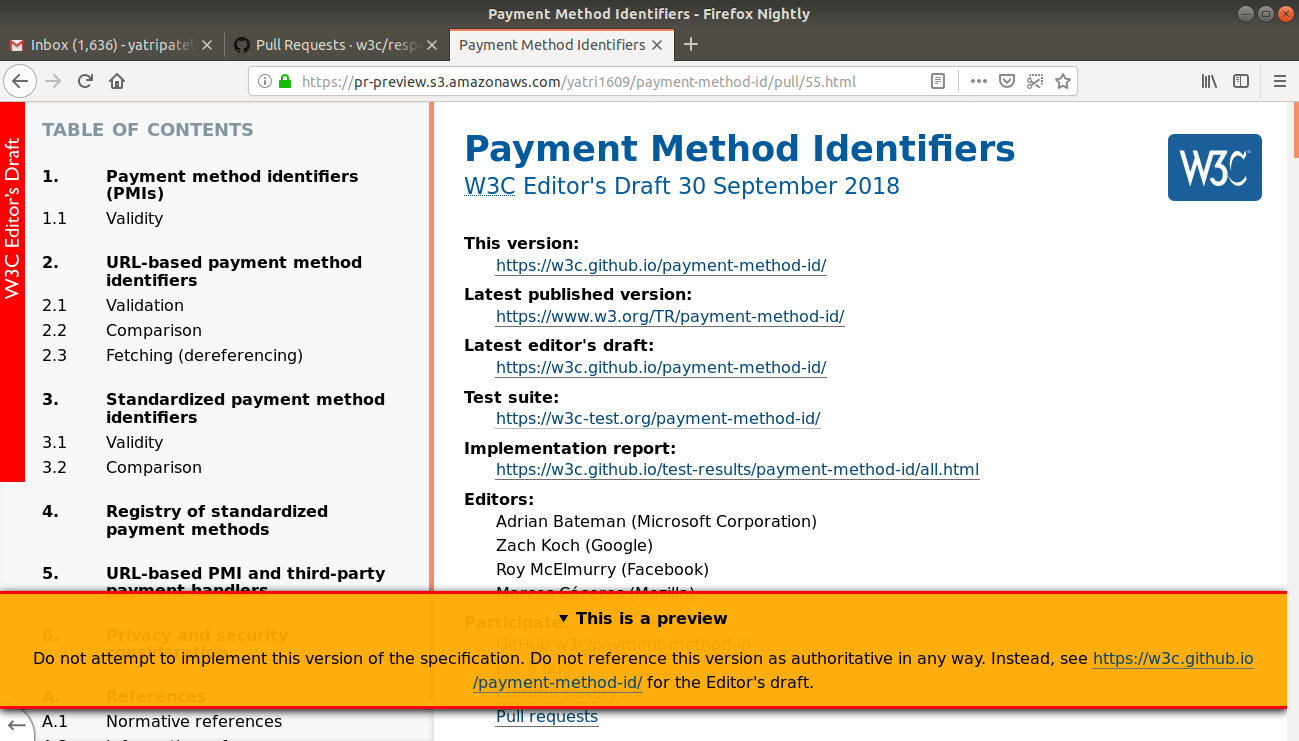Reload the current page
This screenshot has width=1299, height=741.
coord(85,82)
